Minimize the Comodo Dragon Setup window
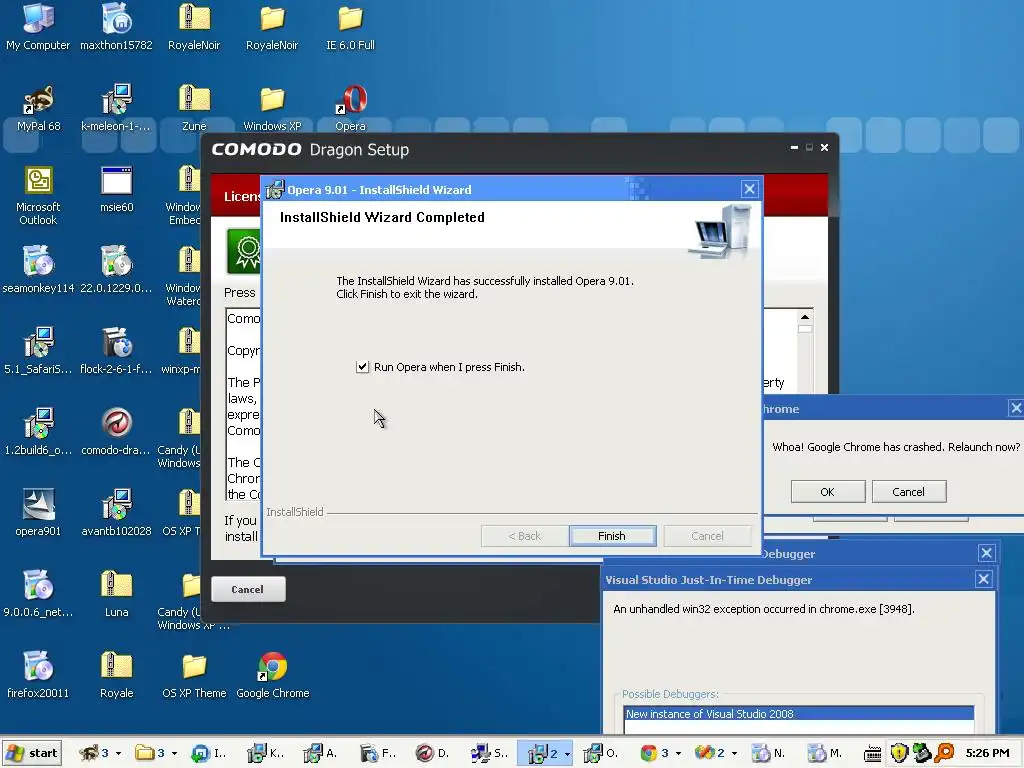 (794, 148)
